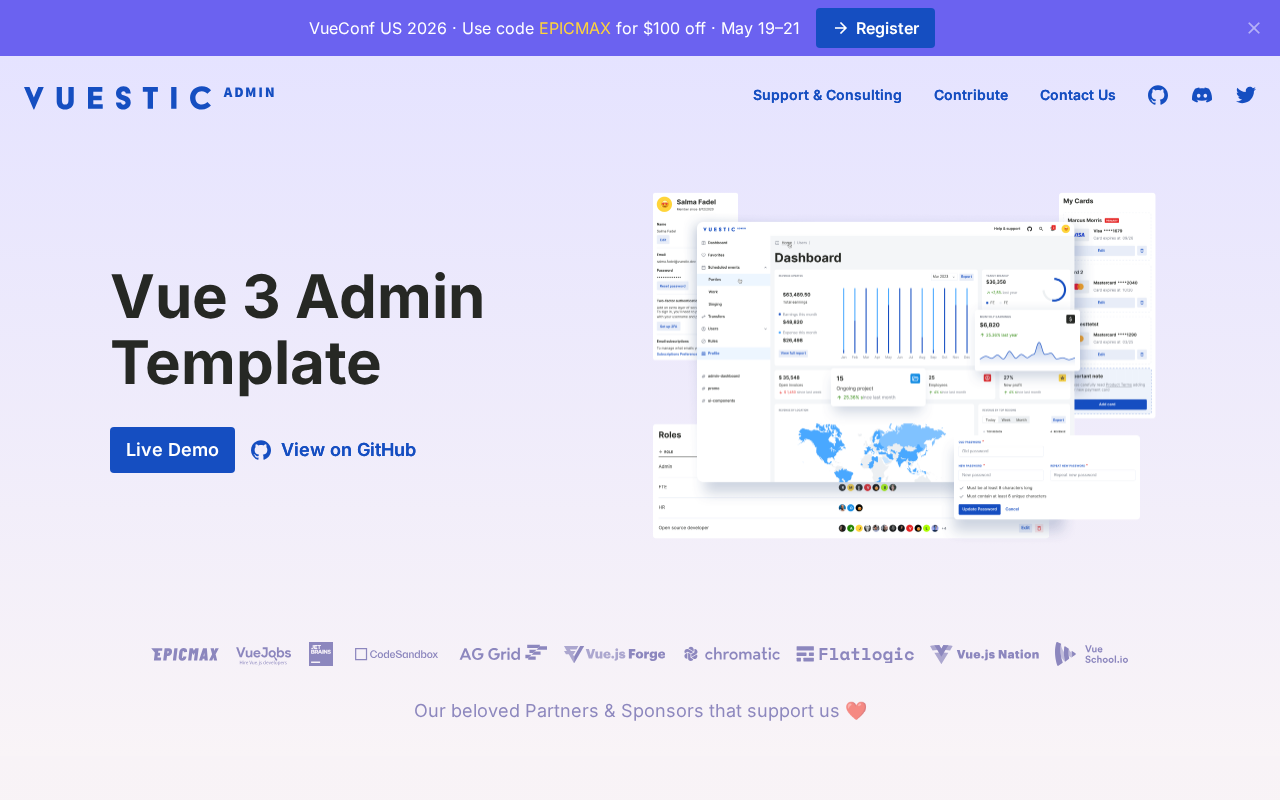This screenshot has height=800, width=1280.
Task: Open the Vue School.io sponsor logo
Action: [1092, 654]
